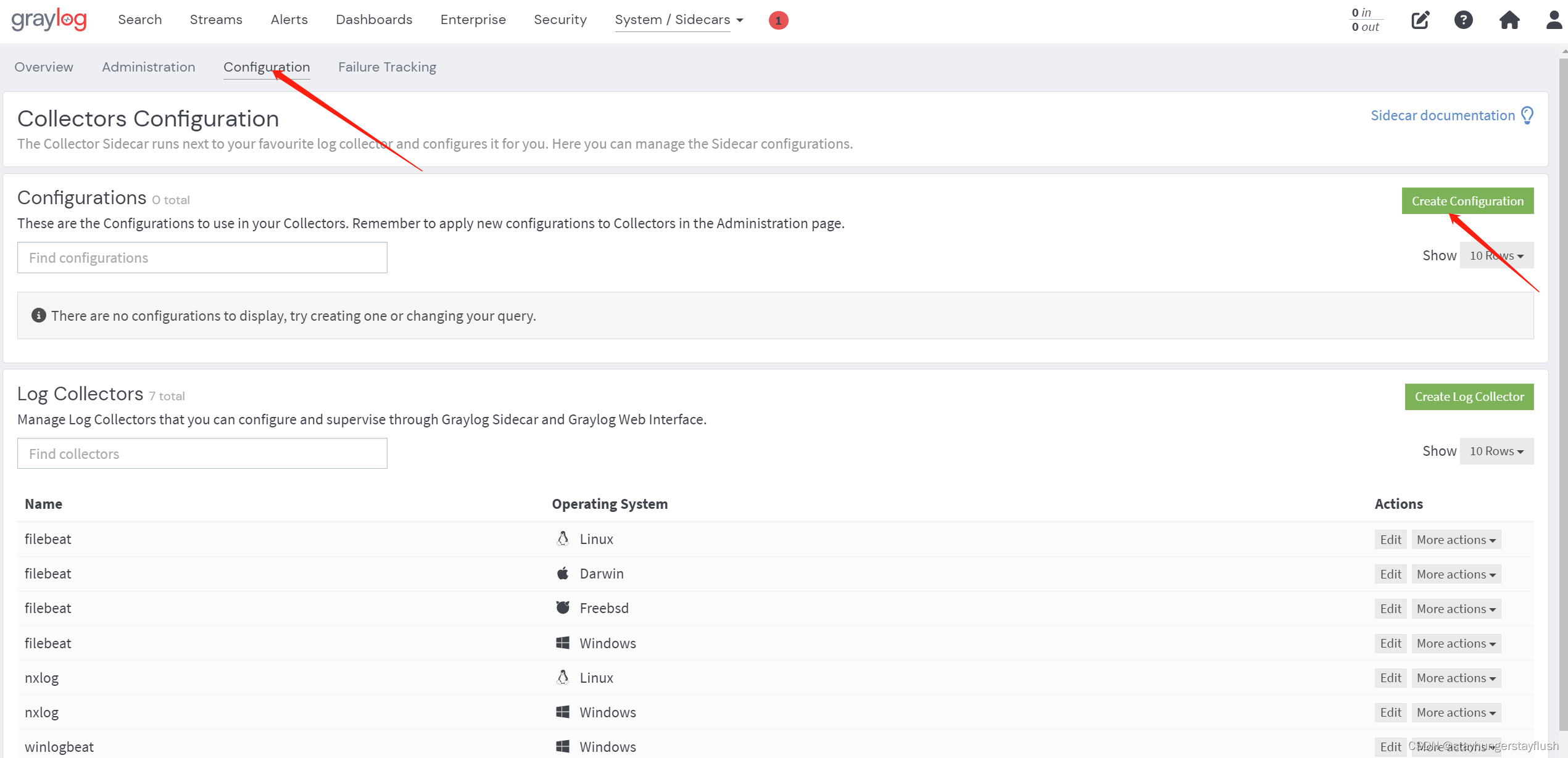1568x758 pixels.
Task: Open the red notification badge
Action: click(x=778, y=20)
